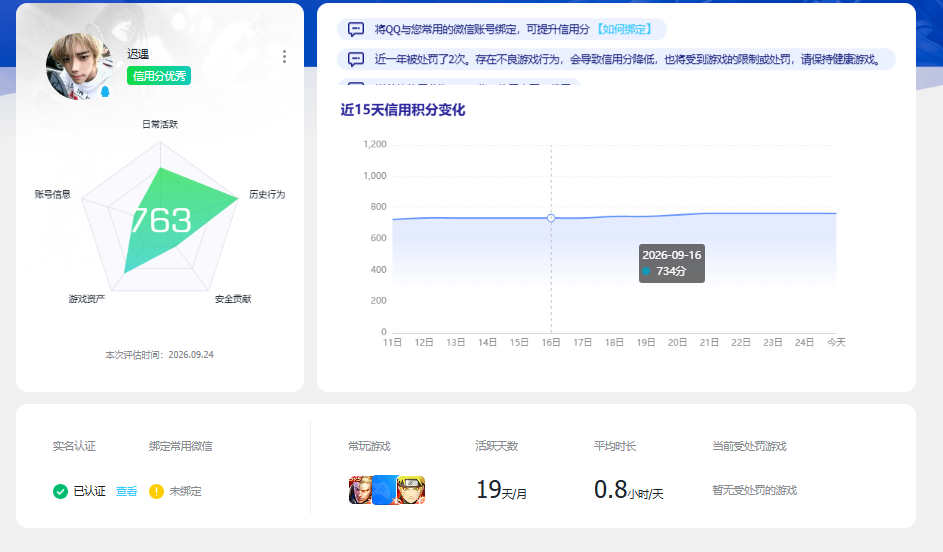Click the 16日 data point on the line chart

tap(551, 218)
